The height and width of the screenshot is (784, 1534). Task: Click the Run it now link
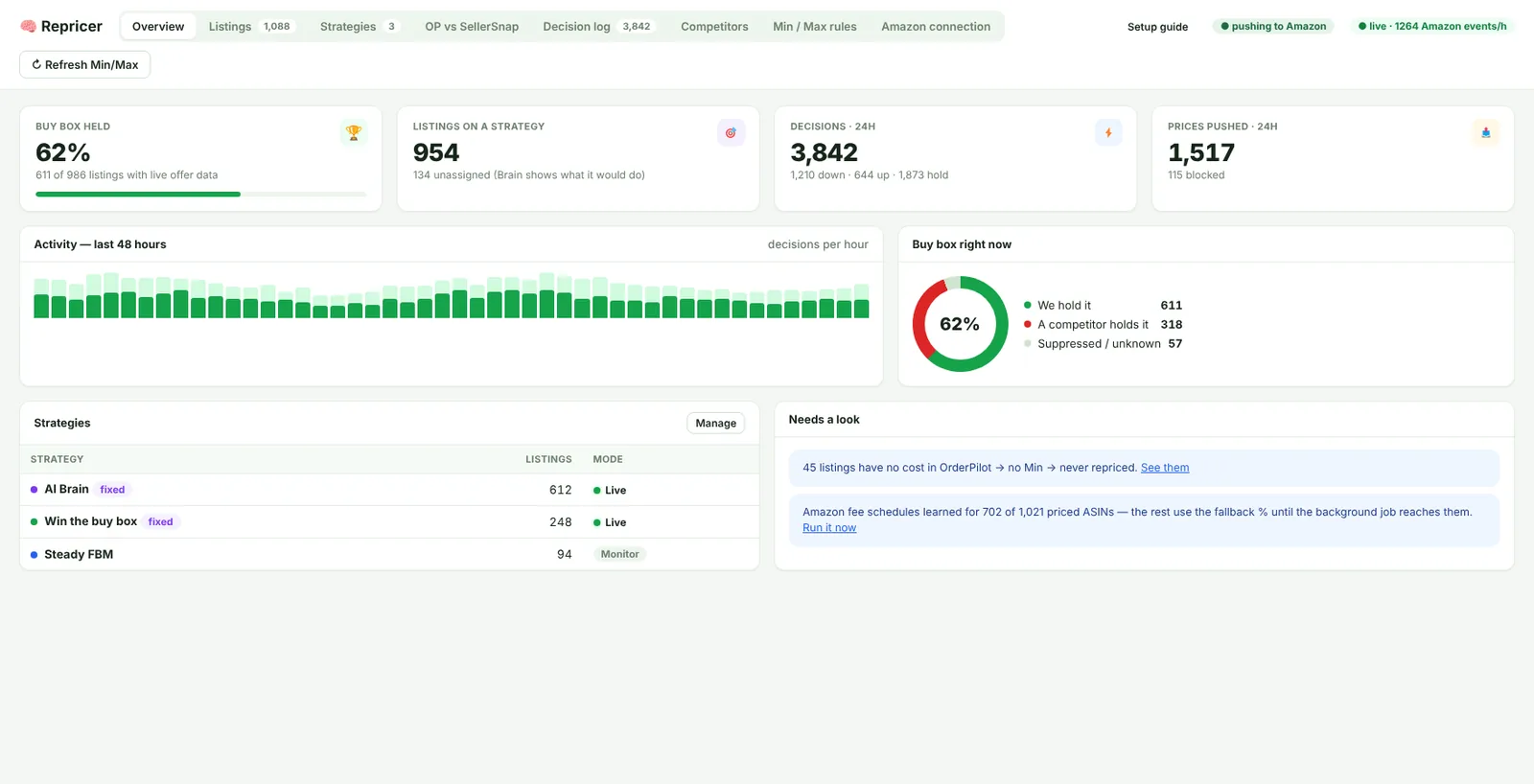[829, 528]
